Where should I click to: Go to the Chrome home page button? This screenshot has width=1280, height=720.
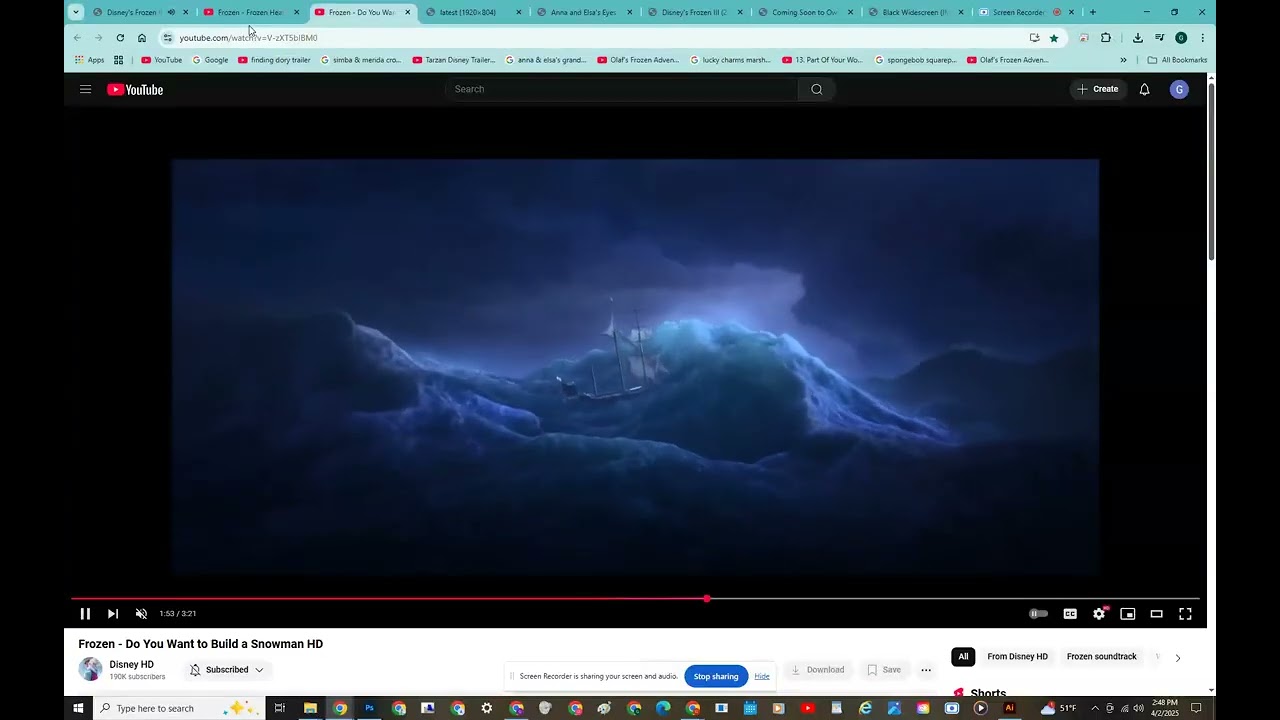[x=142, y=38]
